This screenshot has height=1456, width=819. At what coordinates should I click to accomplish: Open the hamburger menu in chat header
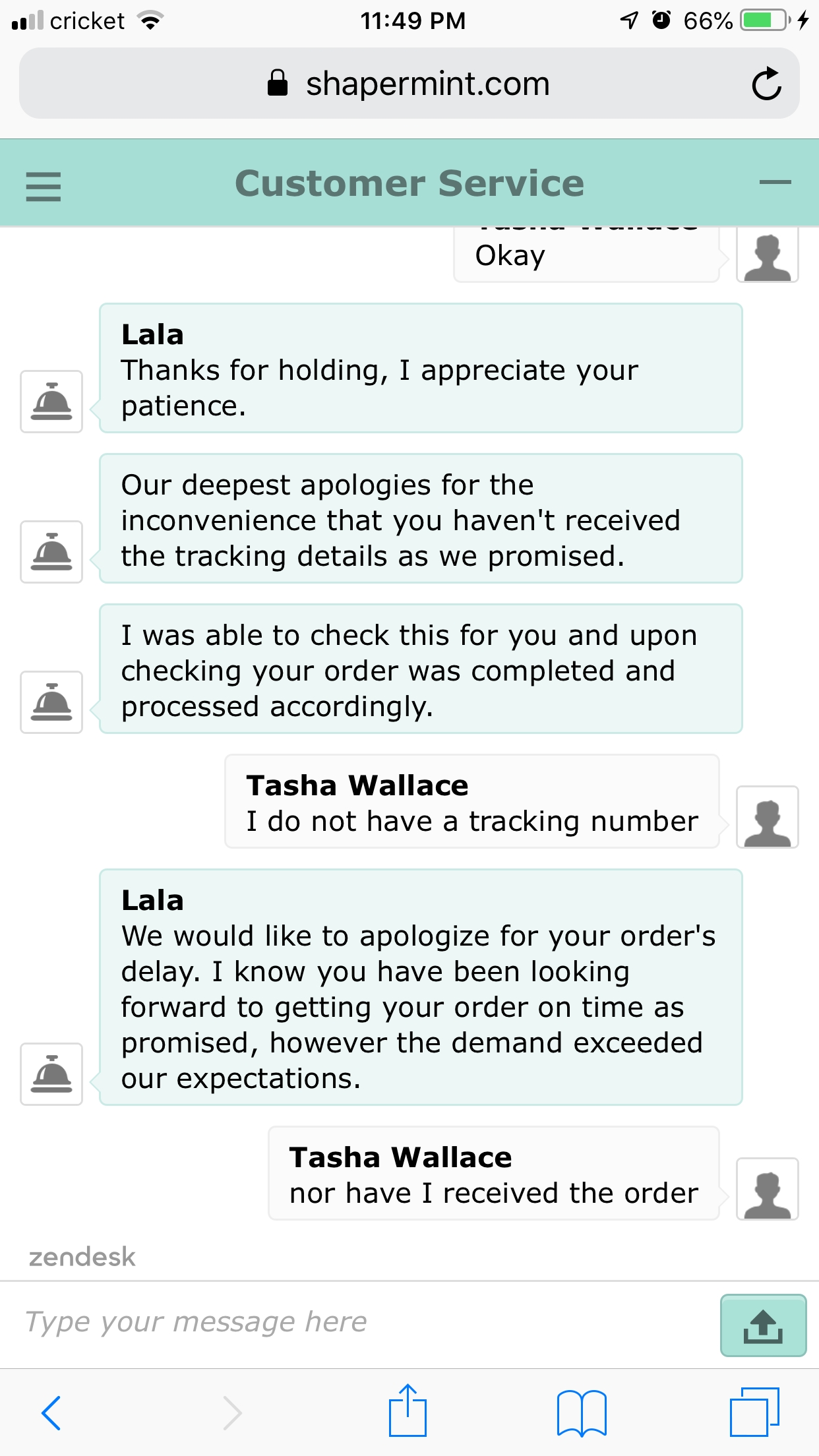[x=44, y=186]
